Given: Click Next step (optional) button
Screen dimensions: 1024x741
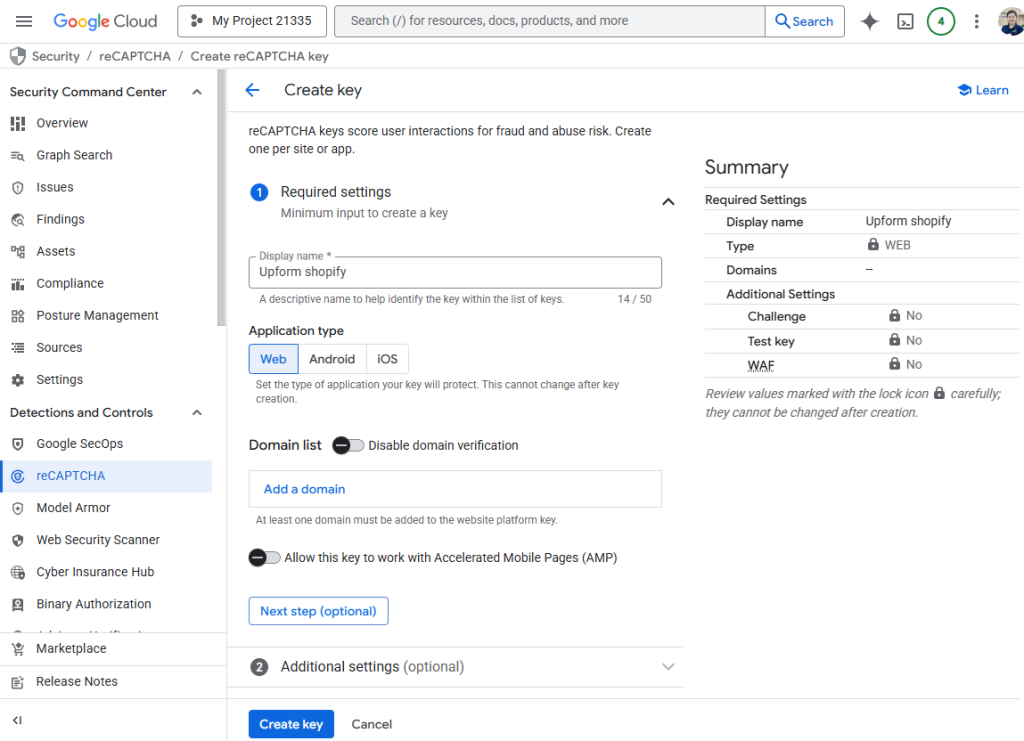Looking at the screenshot, I should [318, 611].
